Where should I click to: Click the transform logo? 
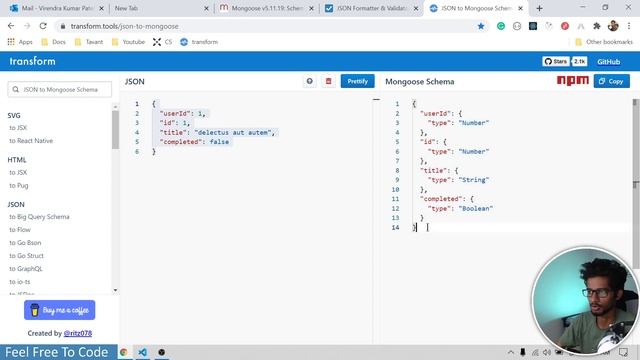tap(32, 61)
